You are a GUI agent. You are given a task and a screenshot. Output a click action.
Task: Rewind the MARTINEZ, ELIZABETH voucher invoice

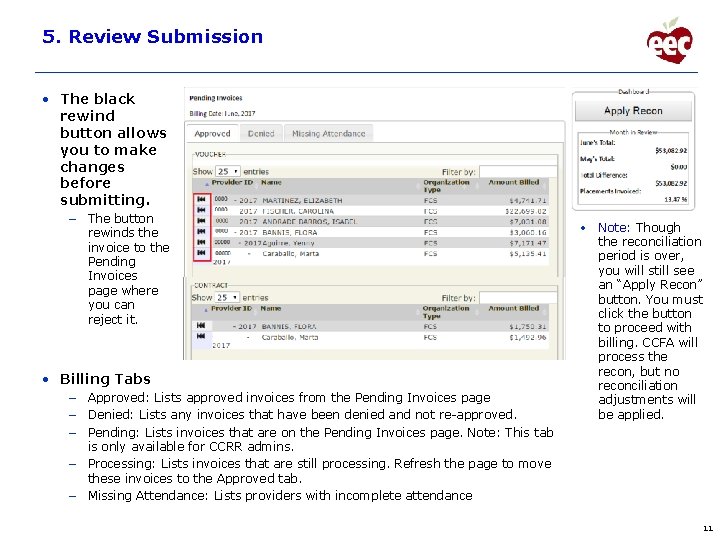pyautogui.click(x=201, y=199)
